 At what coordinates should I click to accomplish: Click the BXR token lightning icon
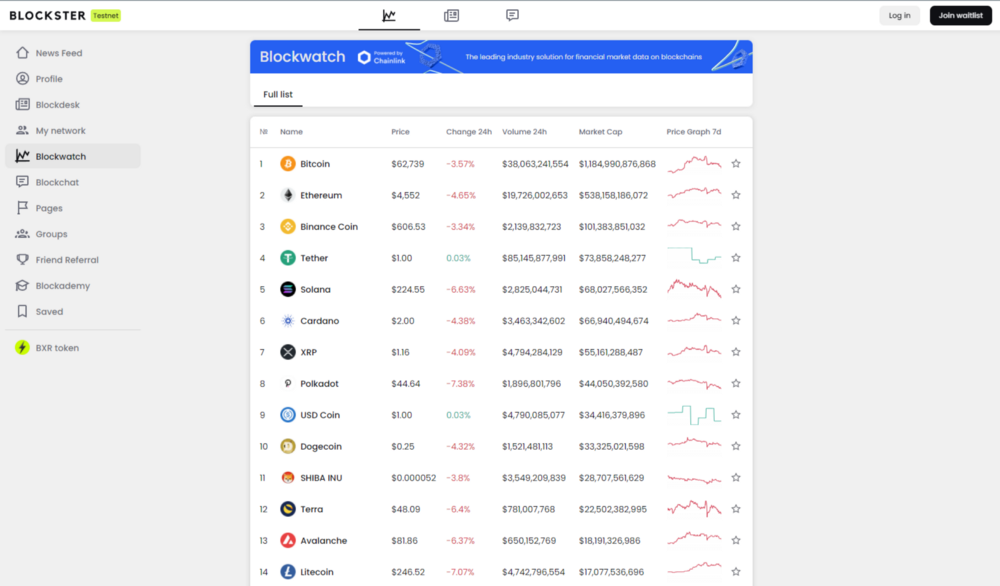(x=22, y=348)
